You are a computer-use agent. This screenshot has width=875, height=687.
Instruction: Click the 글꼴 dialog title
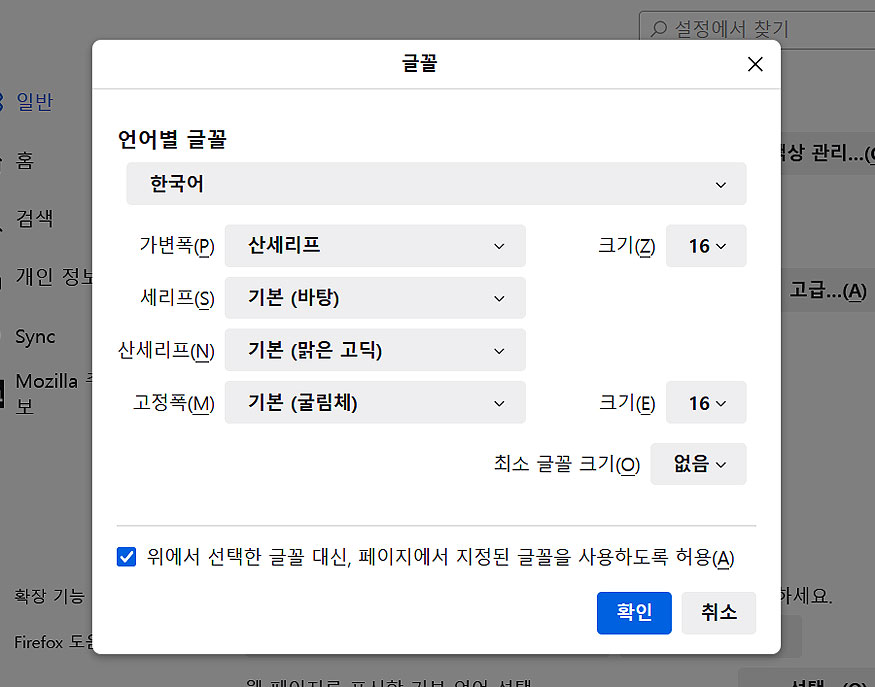coord(420,63)
